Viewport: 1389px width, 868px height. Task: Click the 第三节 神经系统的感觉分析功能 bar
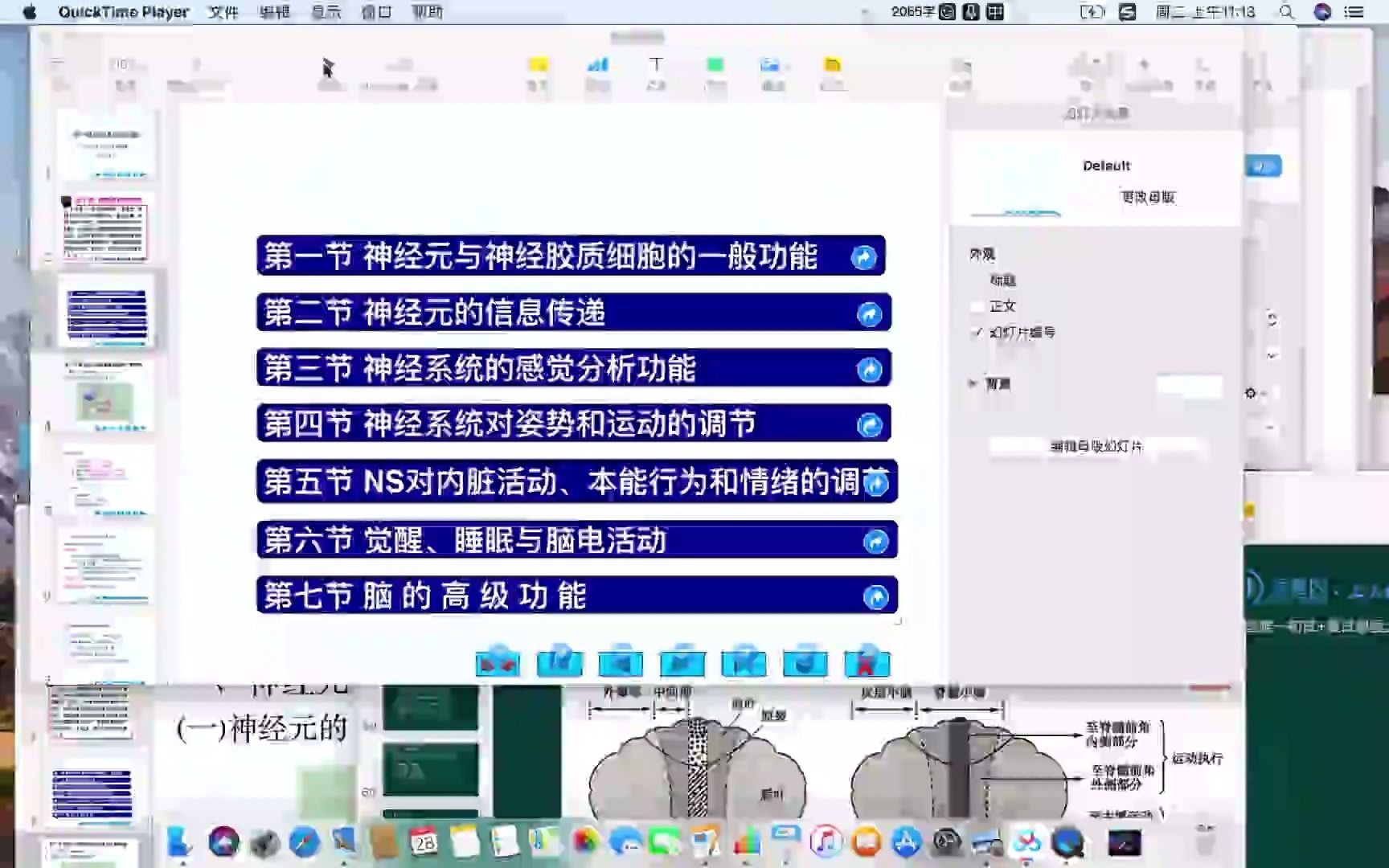[574, 368]
